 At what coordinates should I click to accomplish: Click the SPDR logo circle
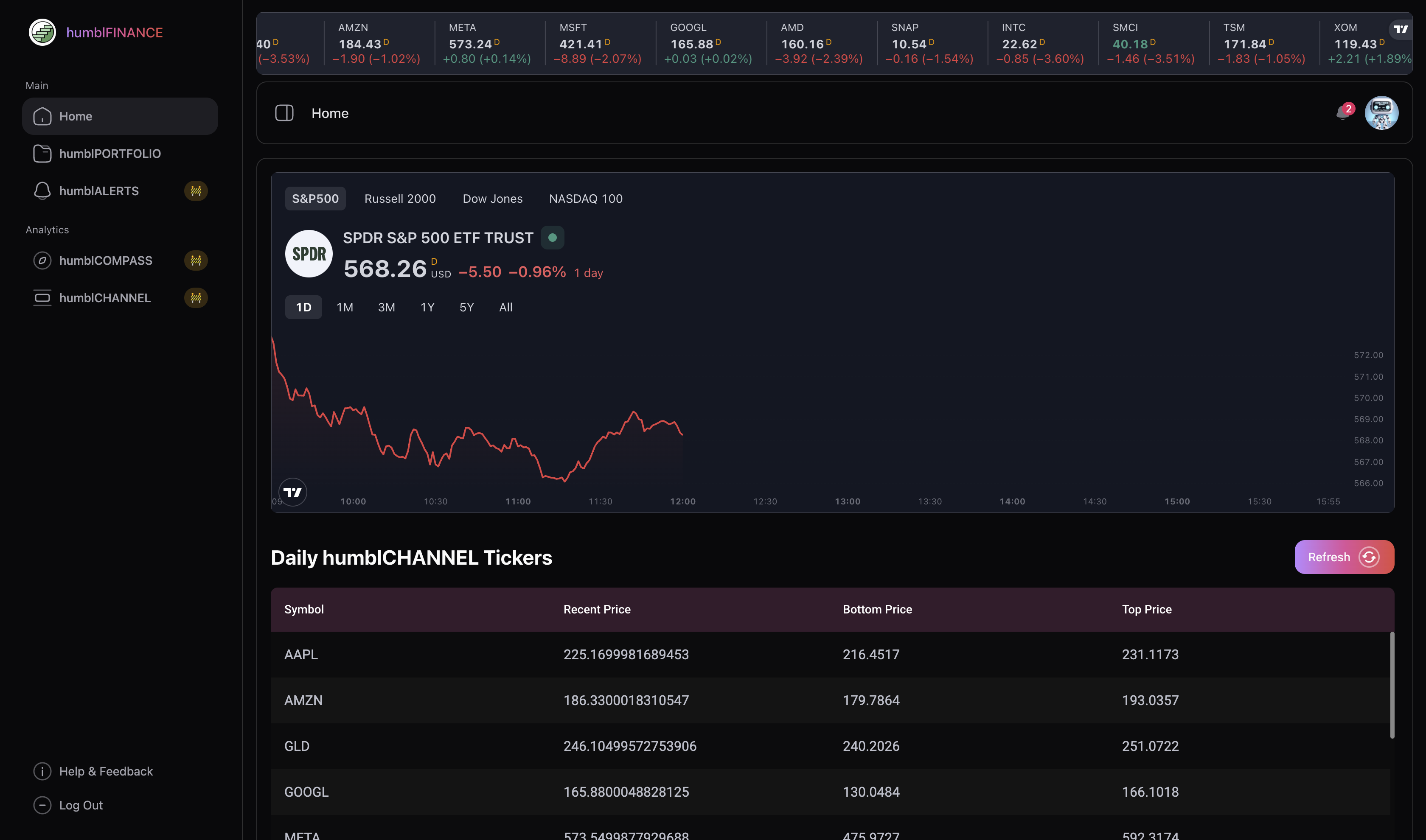point(309,254)
